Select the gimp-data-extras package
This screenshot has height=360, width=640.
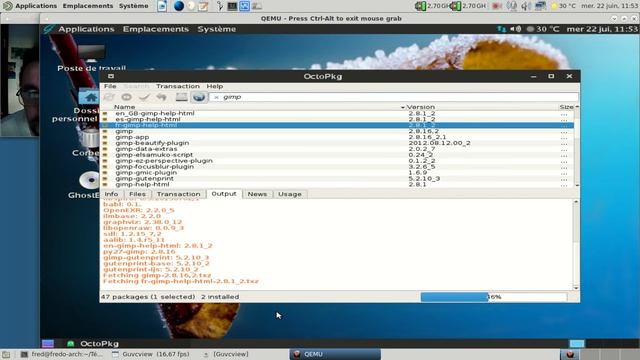click(337, 149)
